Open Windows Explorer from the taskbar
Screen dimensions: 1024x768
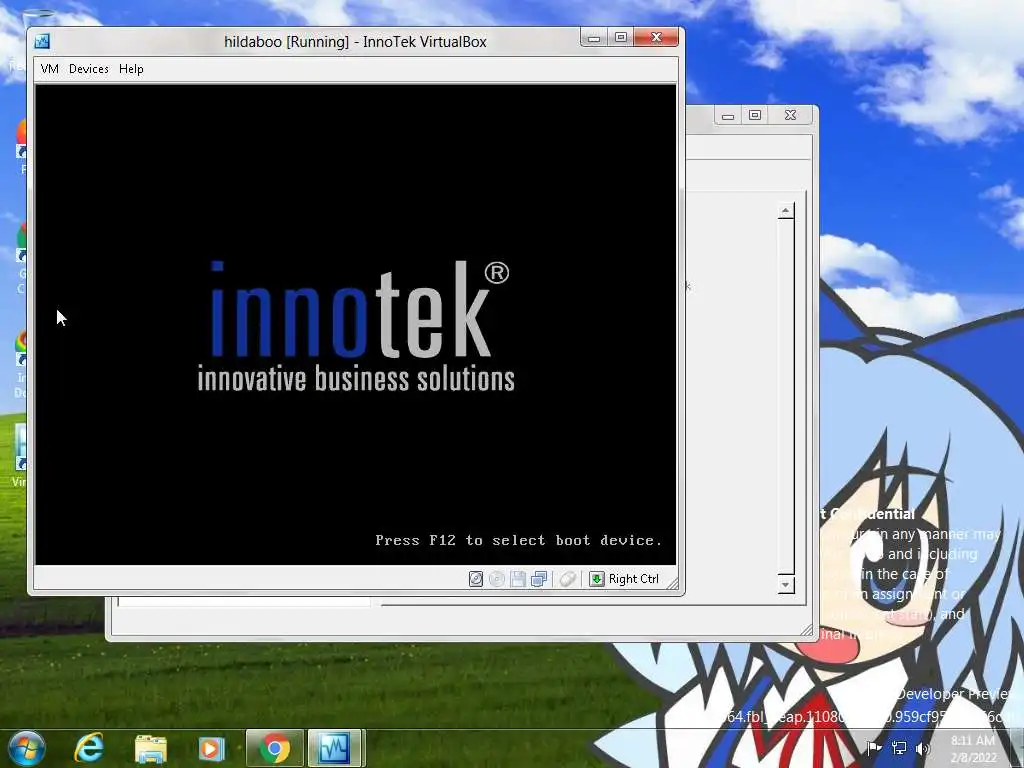point(151,748)
